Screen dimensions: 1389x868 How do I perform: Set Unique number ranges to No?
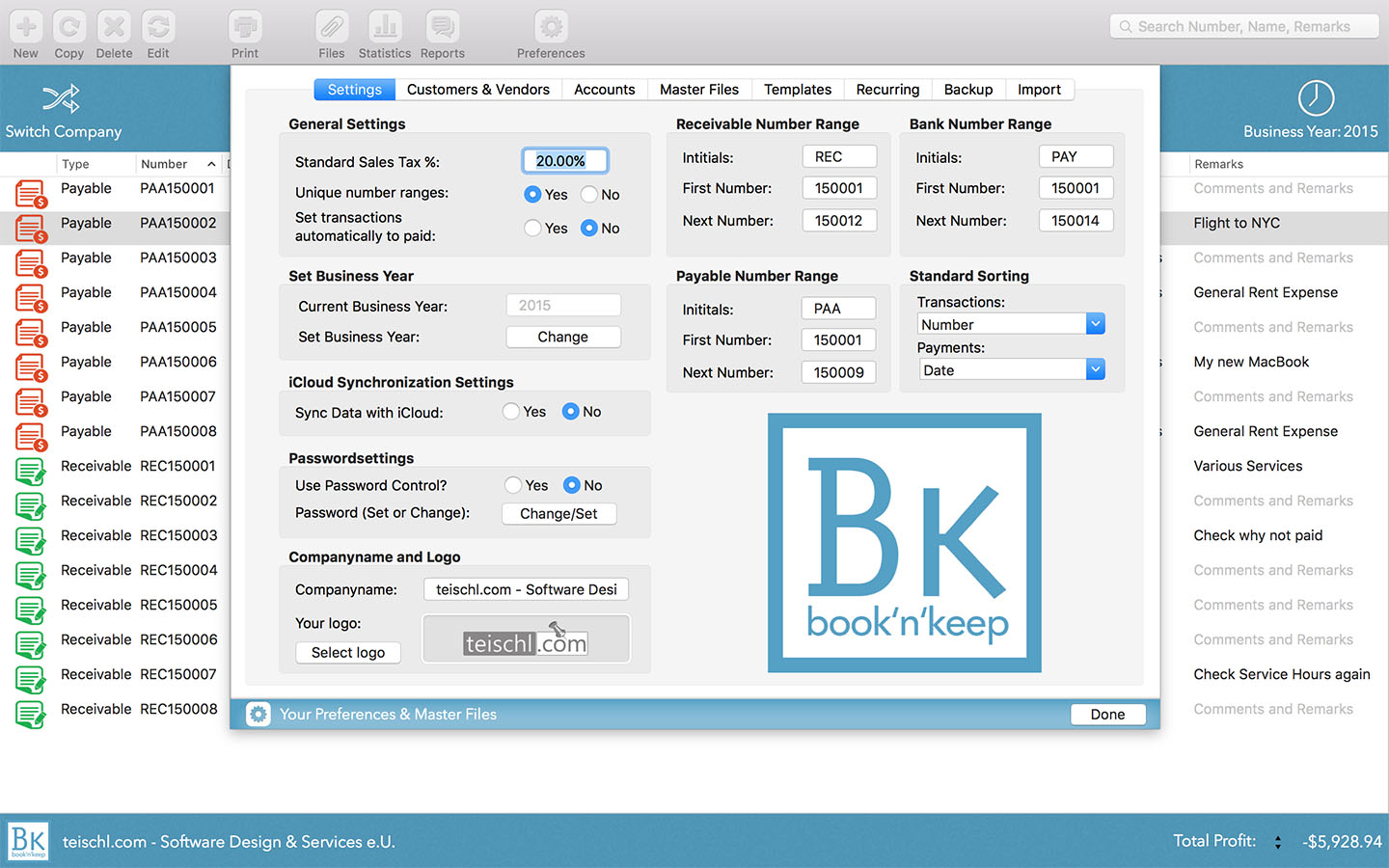pyautogui.click(x=589, y=194)
